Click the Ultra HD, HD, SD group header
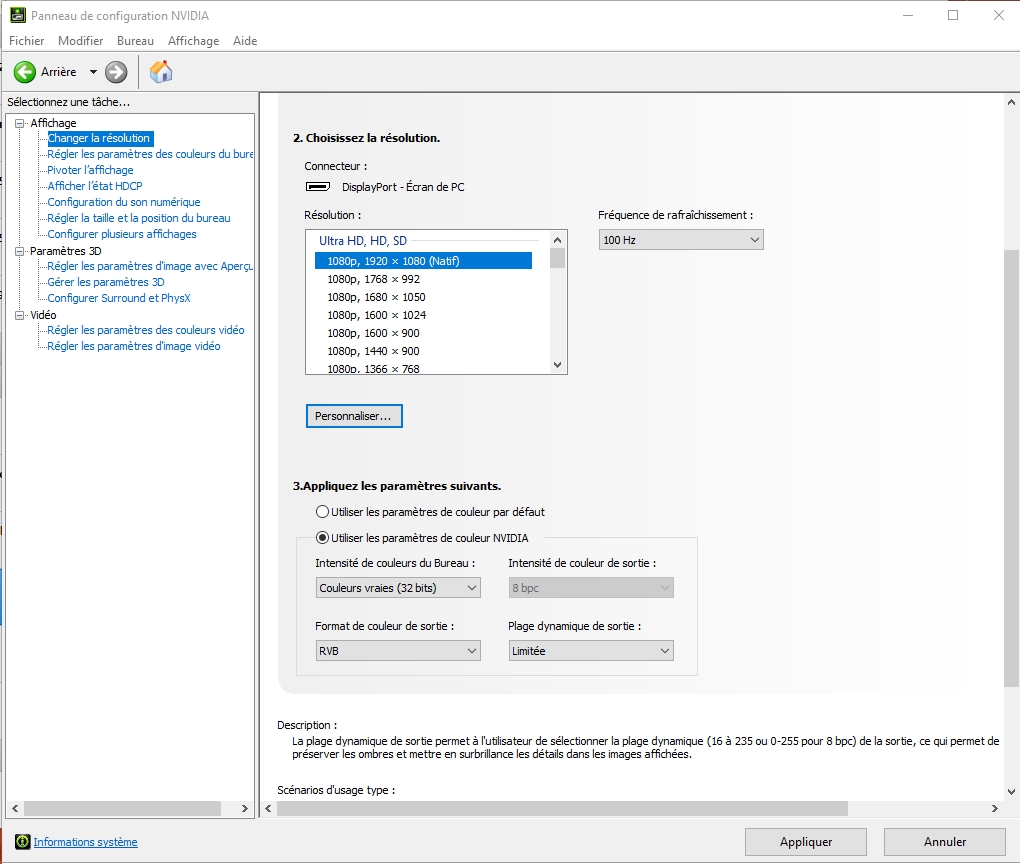 click(362, 241)
